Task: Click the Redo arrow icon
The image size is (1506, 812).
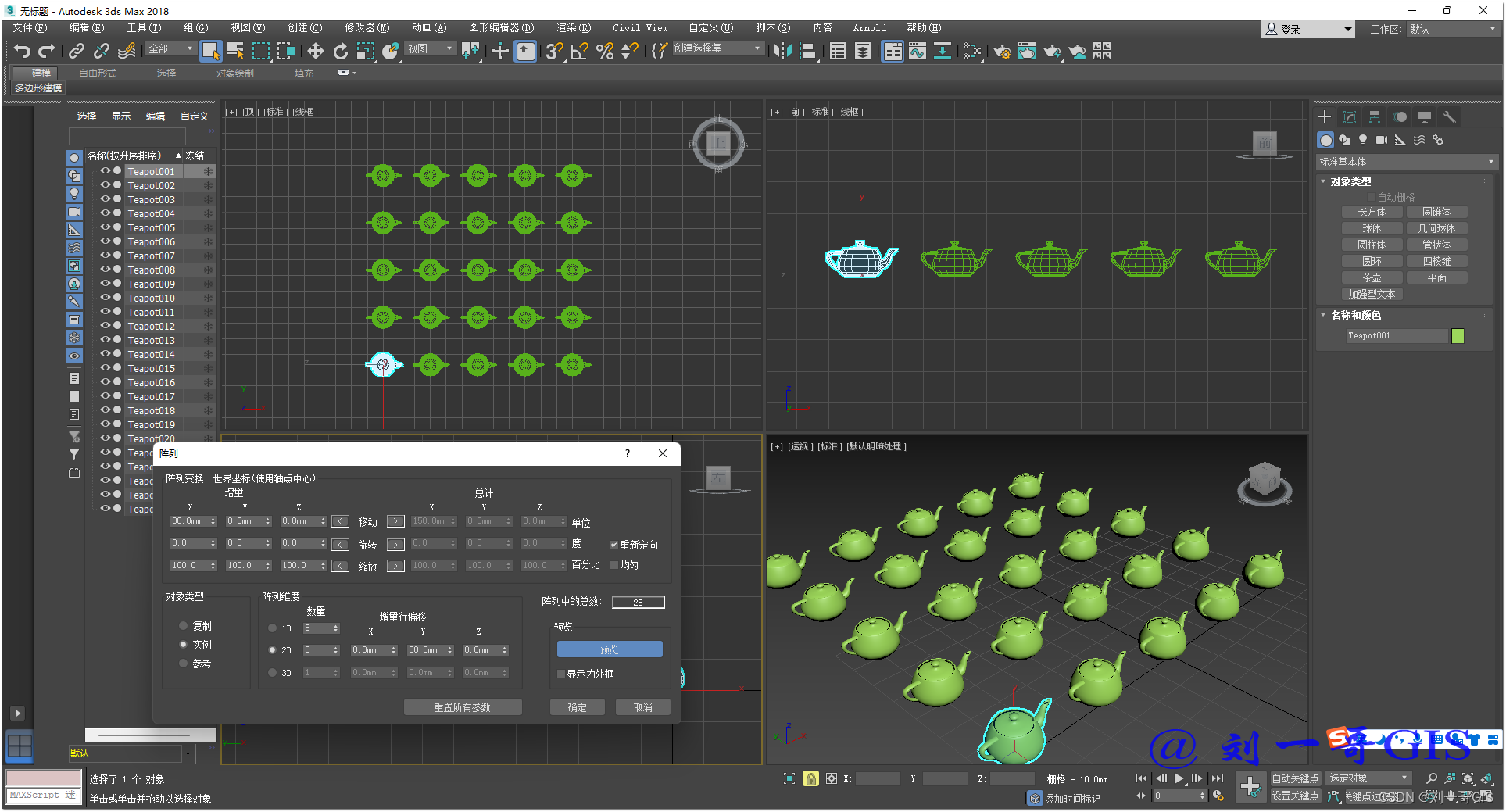Action: coord(47,52)
